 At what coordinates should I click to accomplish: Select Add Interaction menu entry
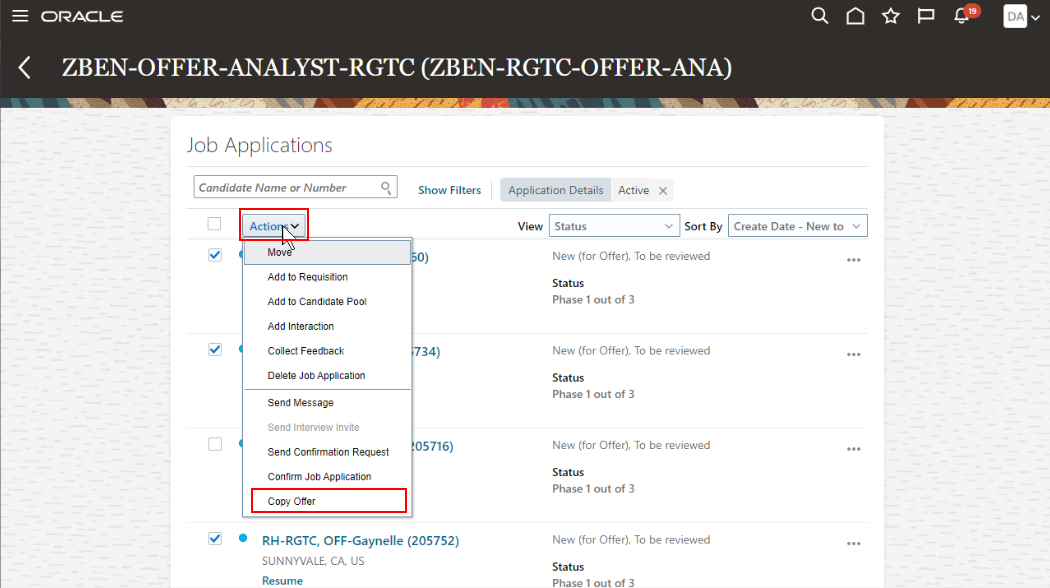click(327, 326)
